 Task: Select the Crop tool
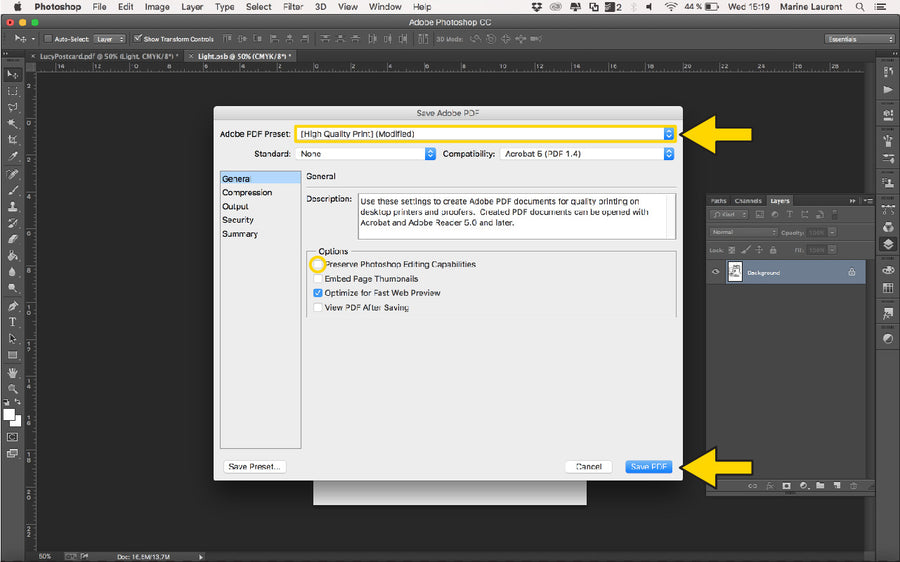12,139
